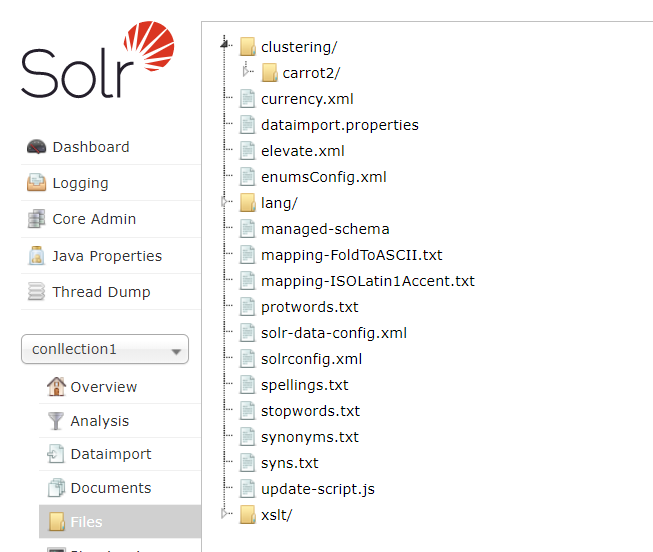Click the Logging icon in sidebar
Image resolution: width=653 pixels, height=552 pixels.
click(36, 183)
